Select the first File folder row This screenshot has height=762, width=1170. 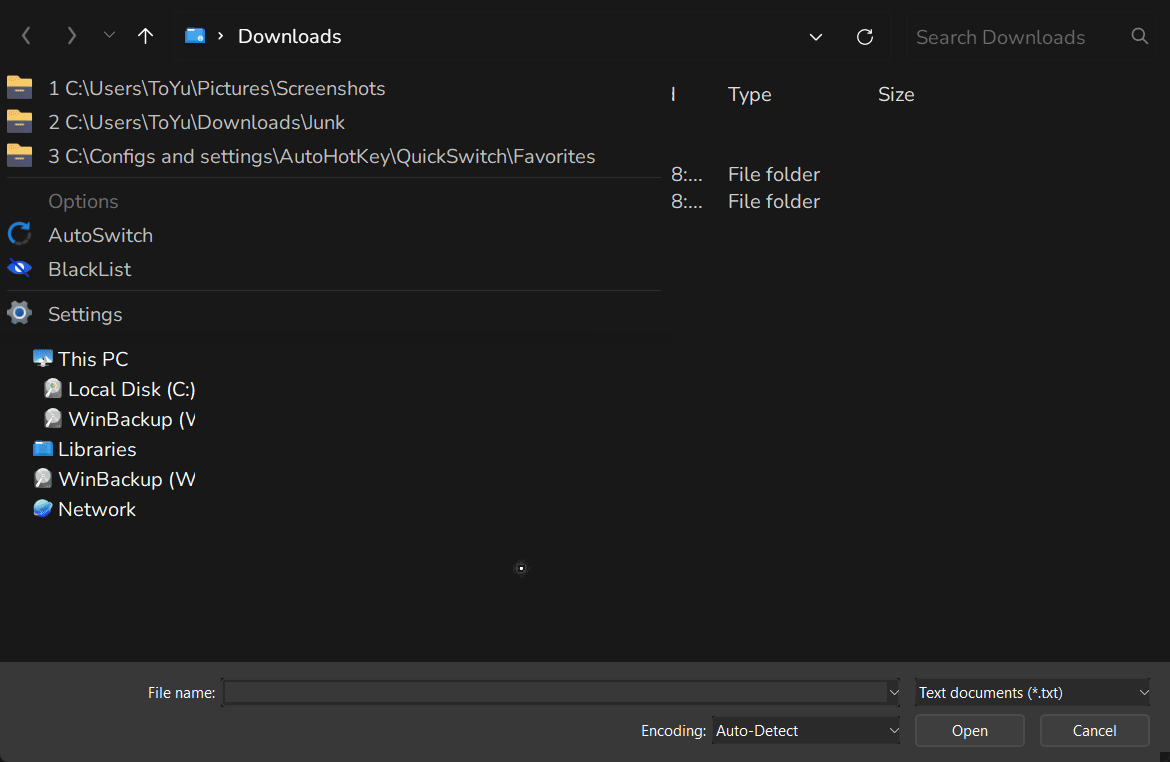coord(774,175)
